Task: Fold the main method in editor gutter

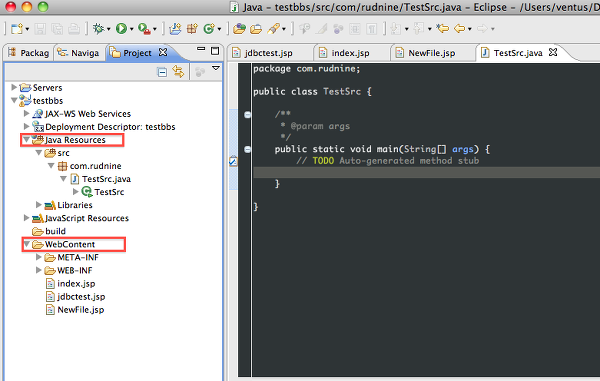Action: (x=248, y=149)
